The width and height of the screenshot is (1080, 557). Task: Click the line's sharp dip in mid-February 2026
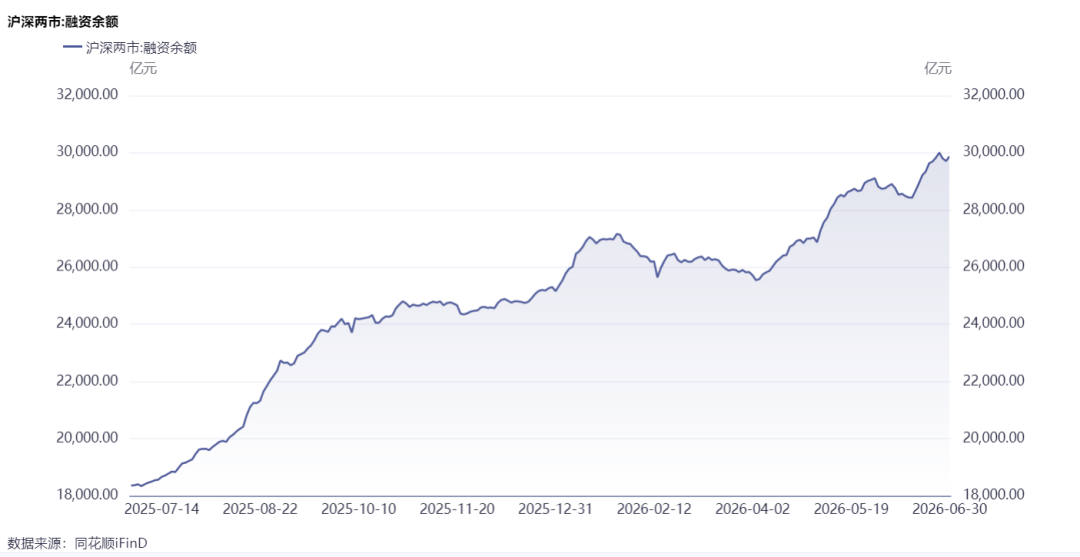click(x=657, y=277)
